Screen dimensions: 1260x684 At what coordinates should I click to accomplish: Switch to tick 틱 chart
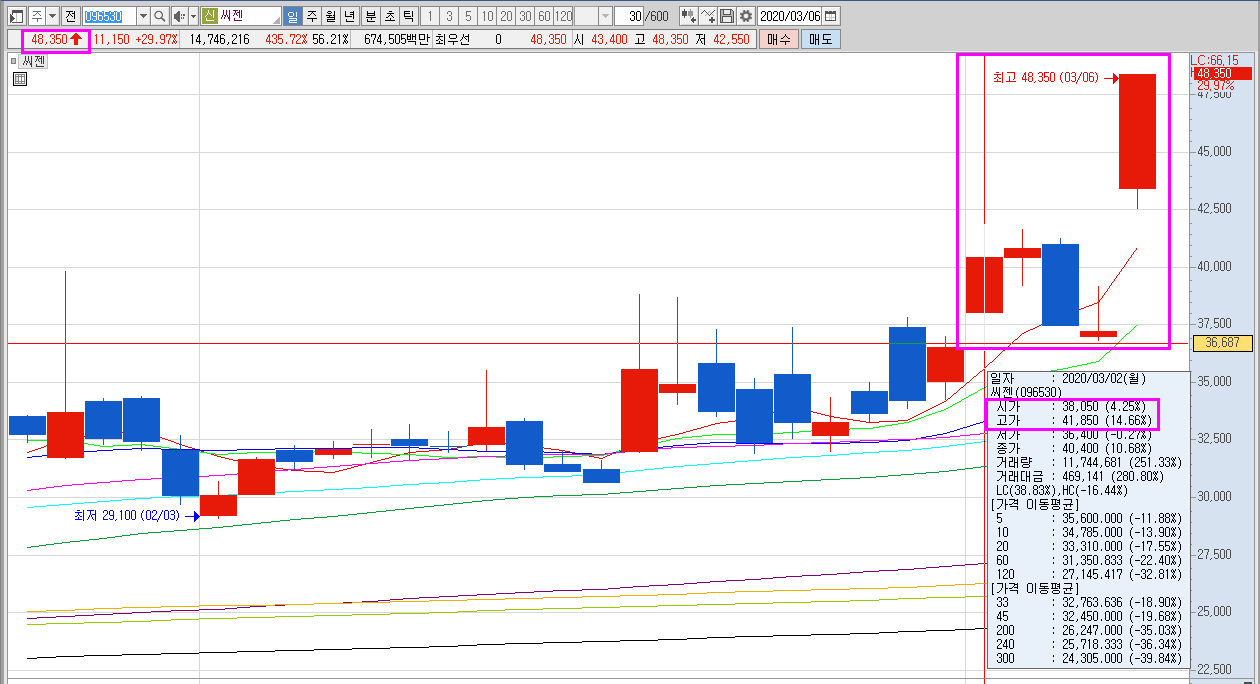coord(409,16)
